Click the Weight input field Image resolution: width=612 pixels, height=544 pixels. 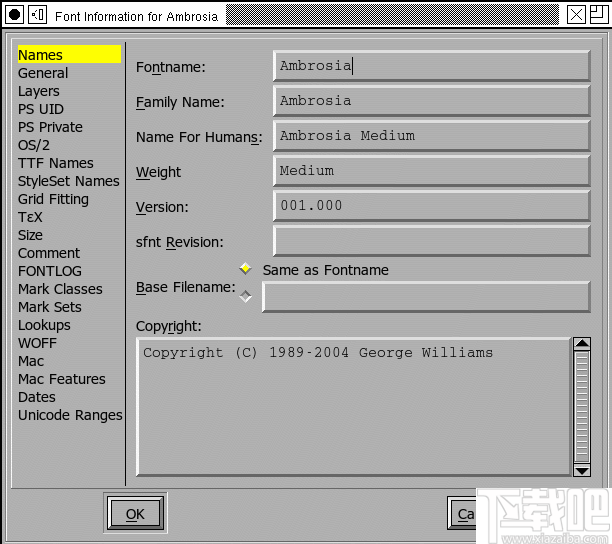pyautogui.click(x=432, y=171)
